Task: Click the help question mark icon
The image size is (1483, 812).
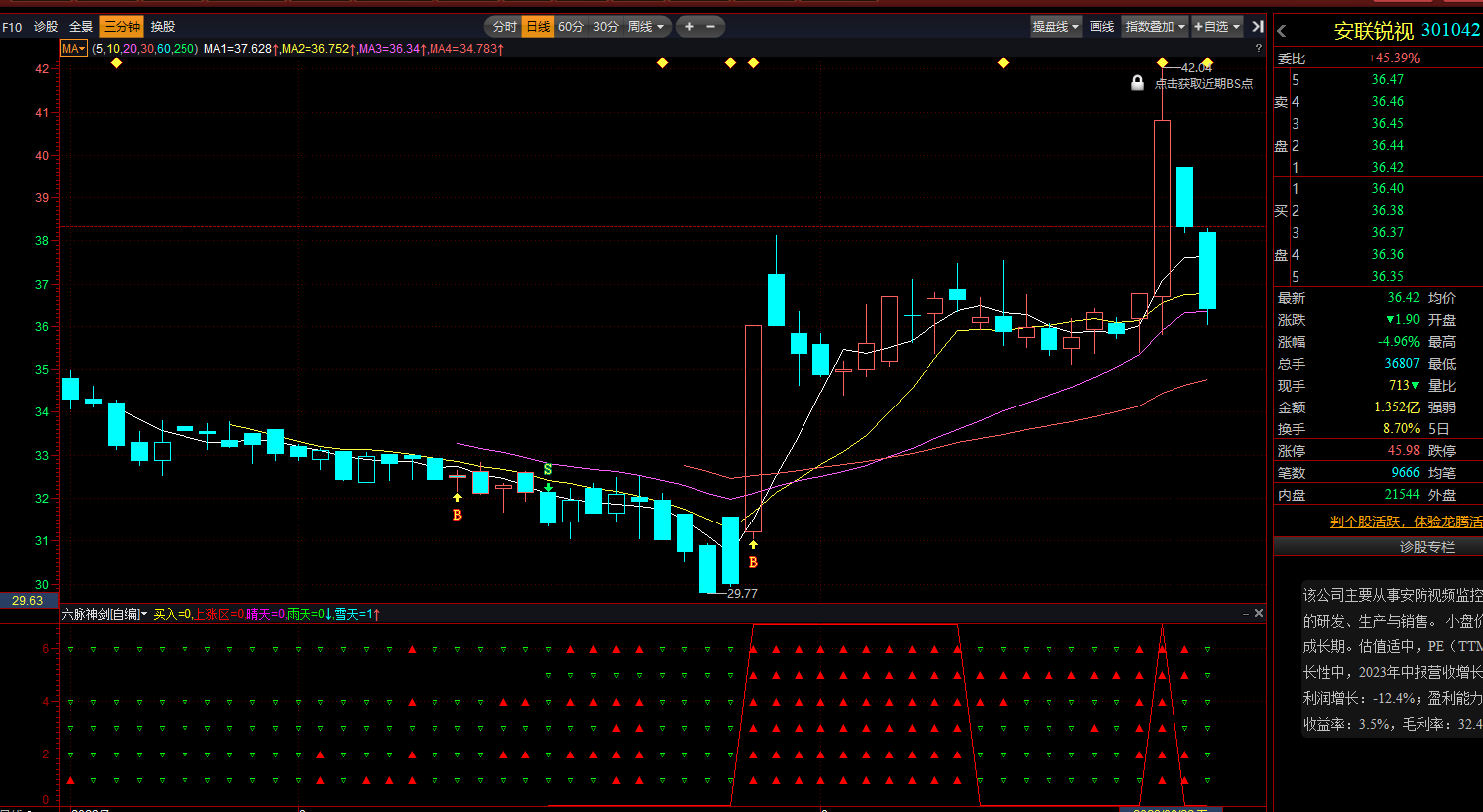Action: pos(1259,48)
